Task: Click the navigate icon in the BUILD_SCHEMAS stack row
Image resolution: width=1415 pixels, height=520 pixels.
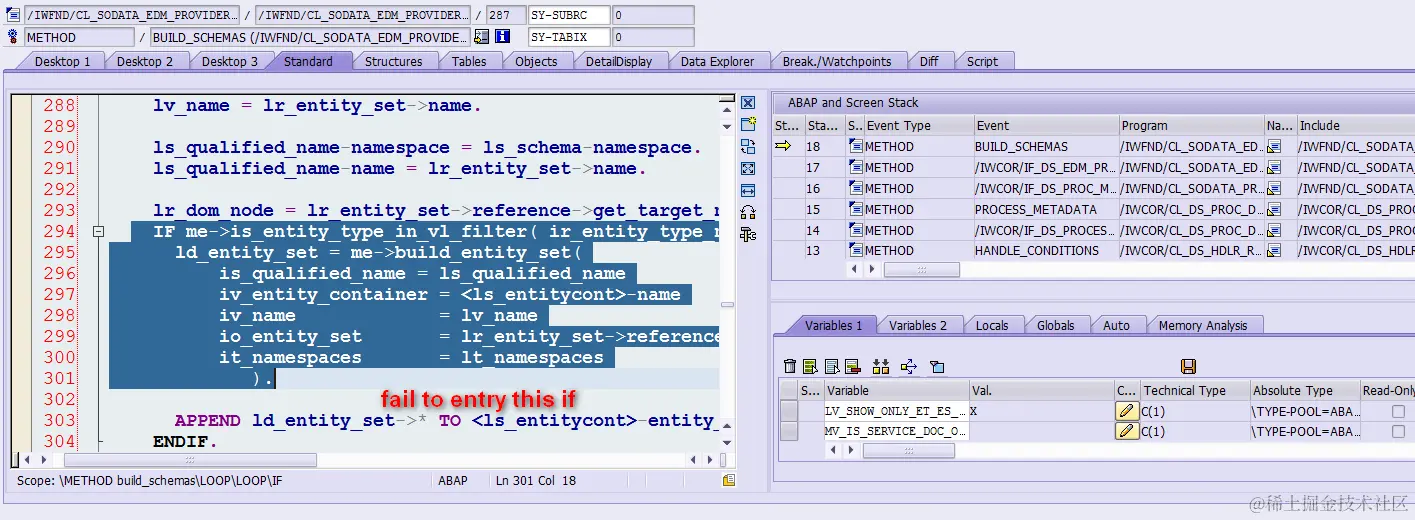Action: point(1274,147)
